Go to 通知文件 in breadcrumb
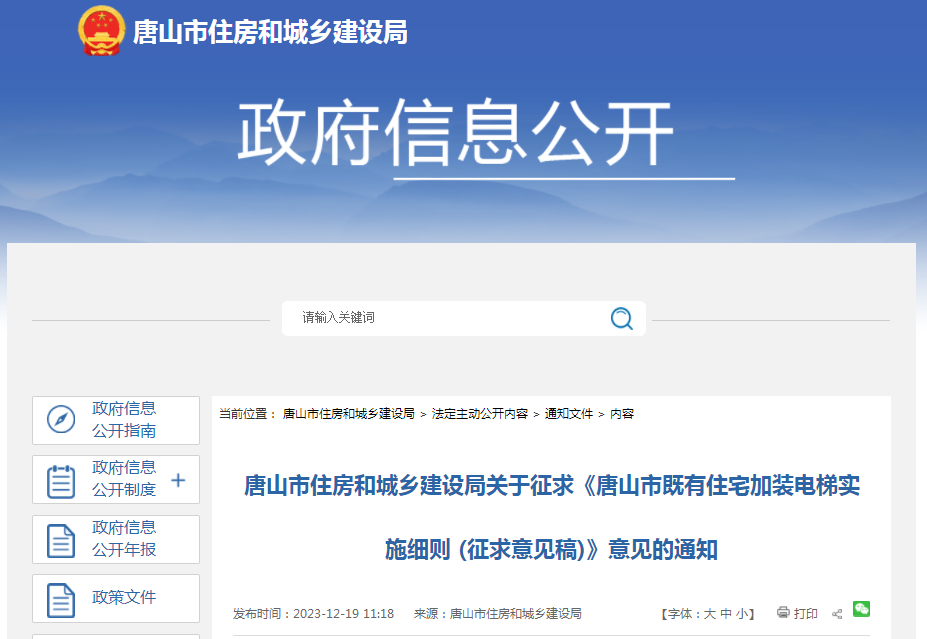 568,414
